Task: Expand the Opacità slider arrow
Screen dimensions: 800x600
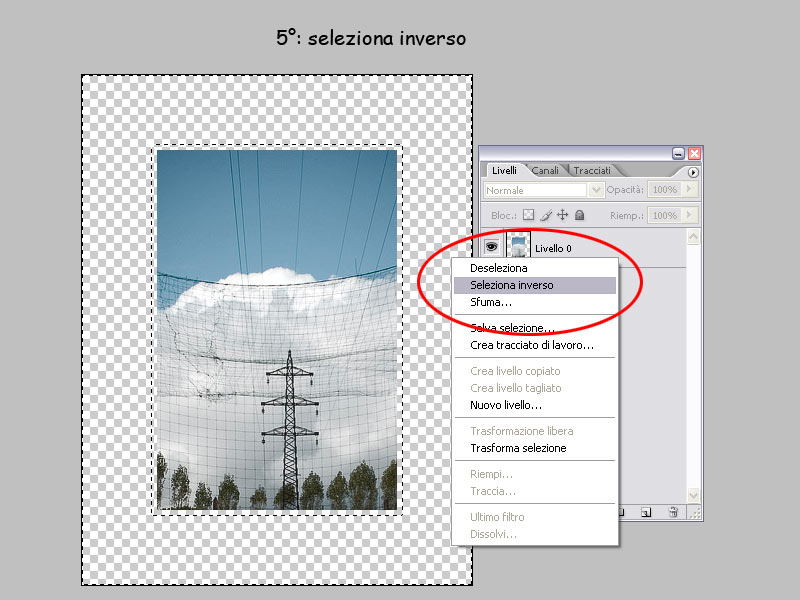Action: click(687, 189)
